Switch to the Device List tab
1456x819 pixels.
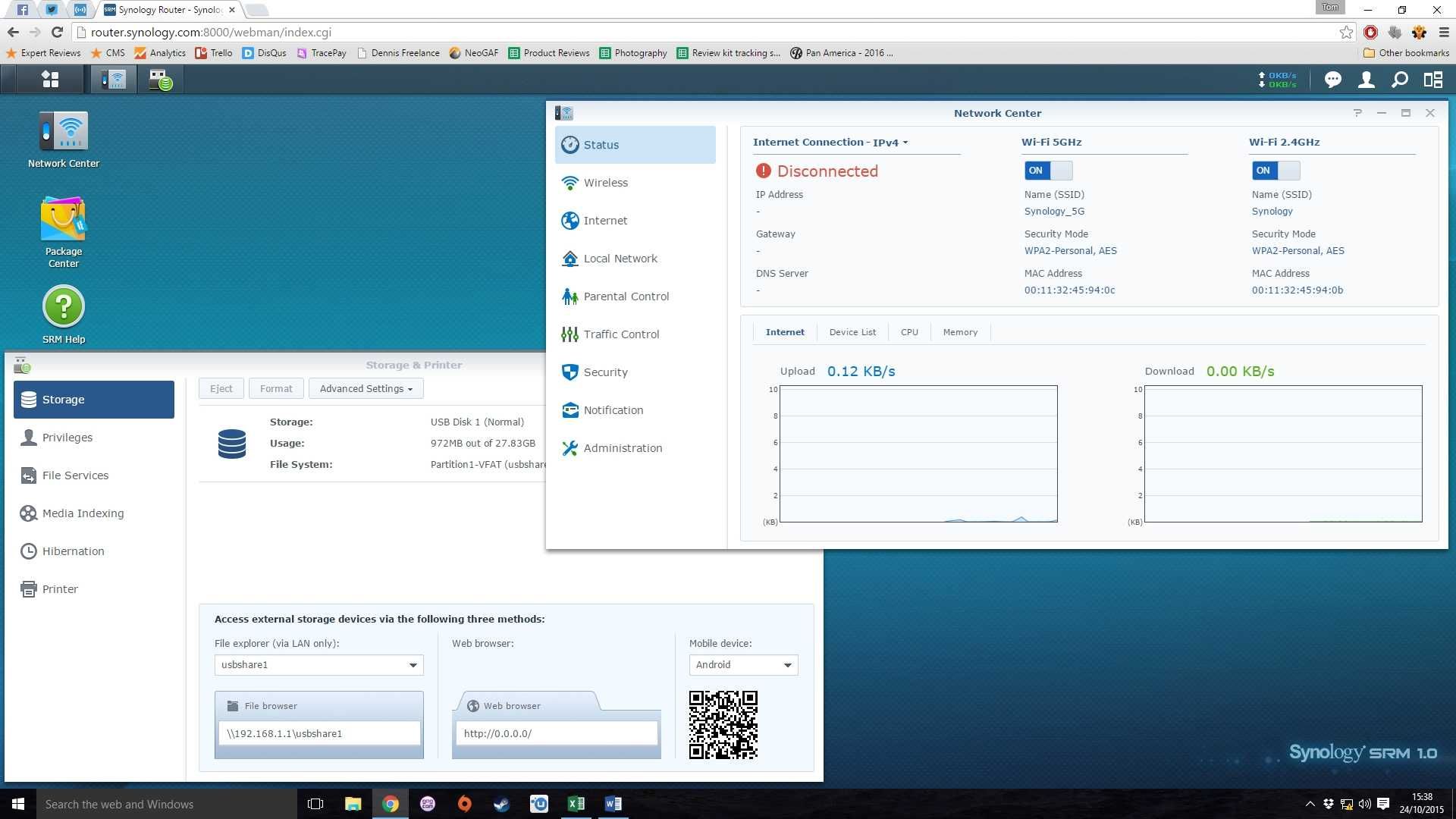(x=852, y=332)
